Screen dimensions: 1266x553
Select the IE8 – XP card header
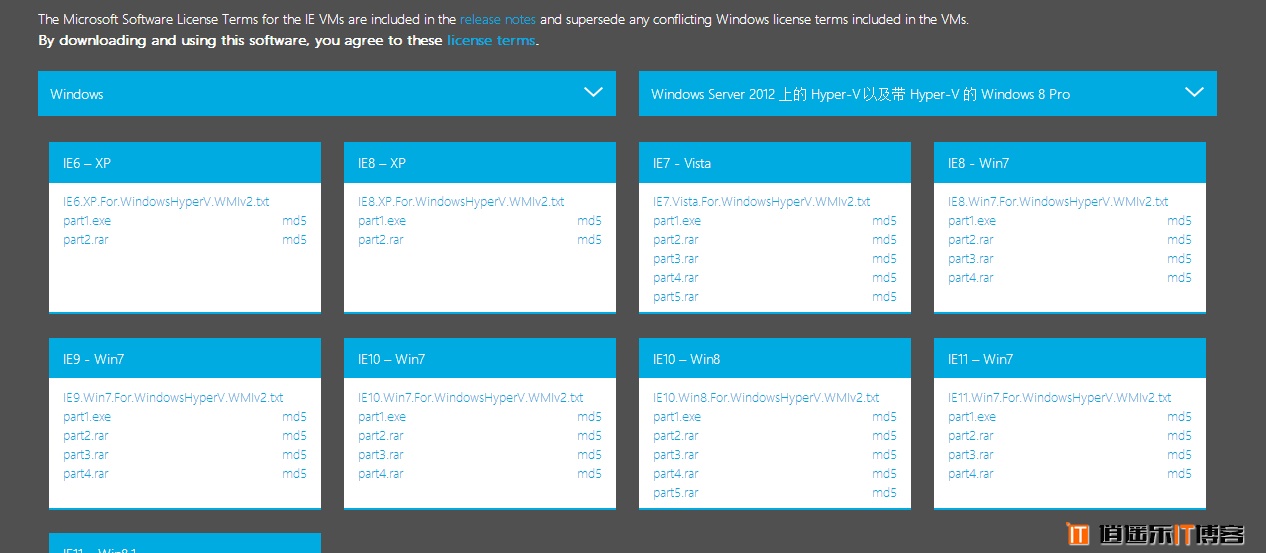(x=480, y=163)
